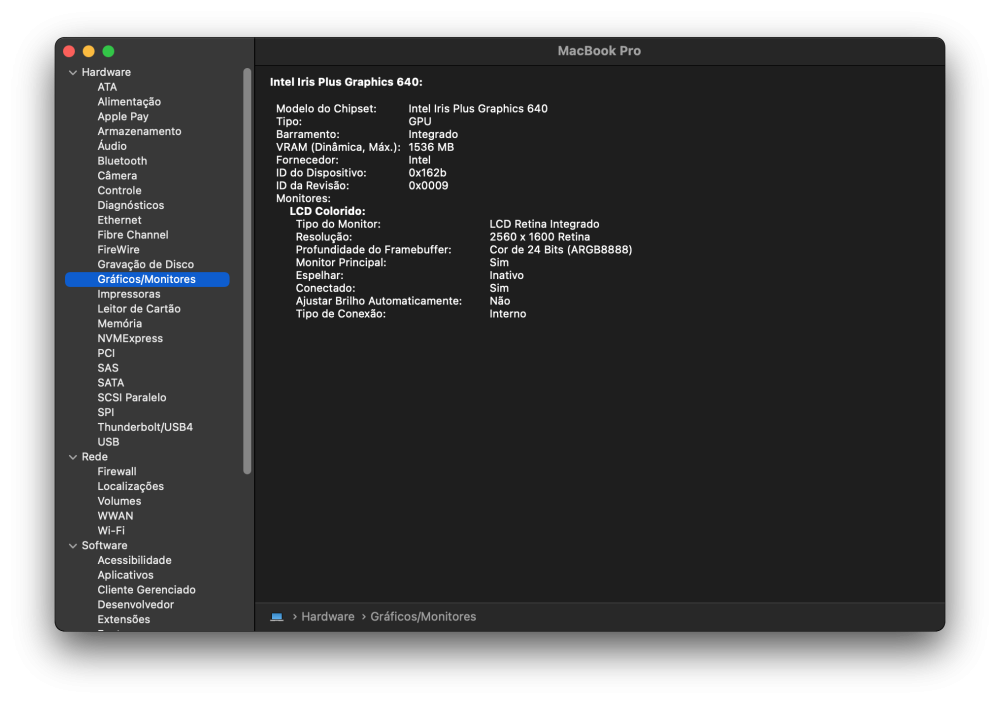
Task: Click the 2560 x 1600 Retina value
Action: point(540,237)
